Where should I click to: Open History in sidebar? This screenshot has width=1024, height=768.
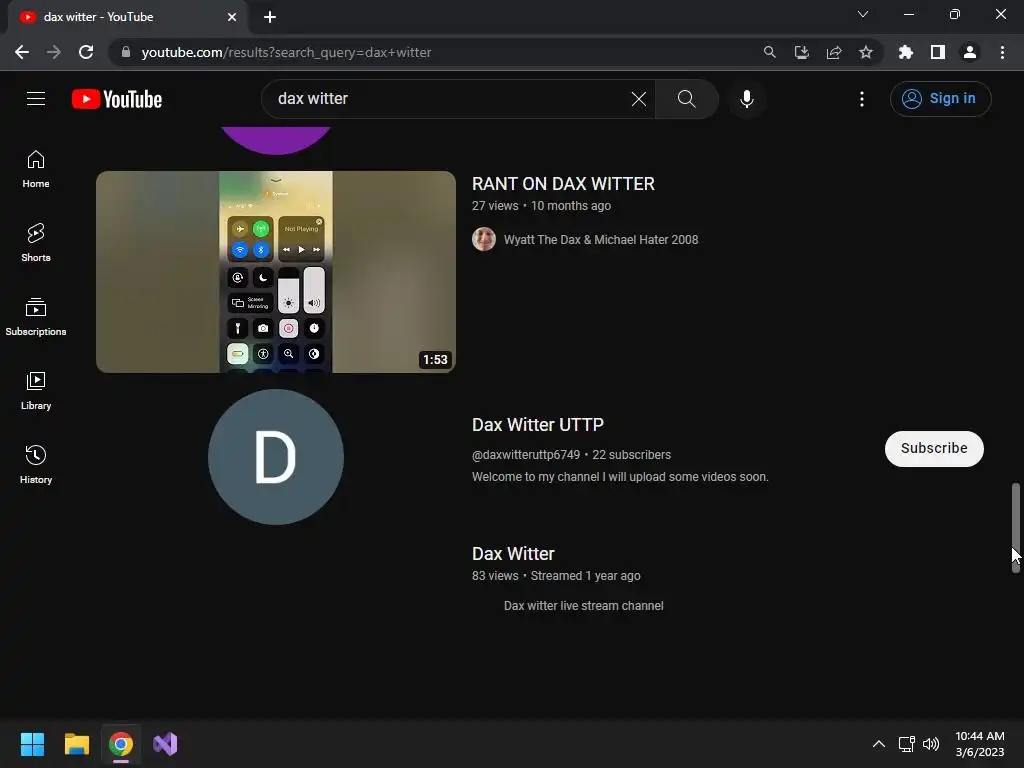coord(36,464)
